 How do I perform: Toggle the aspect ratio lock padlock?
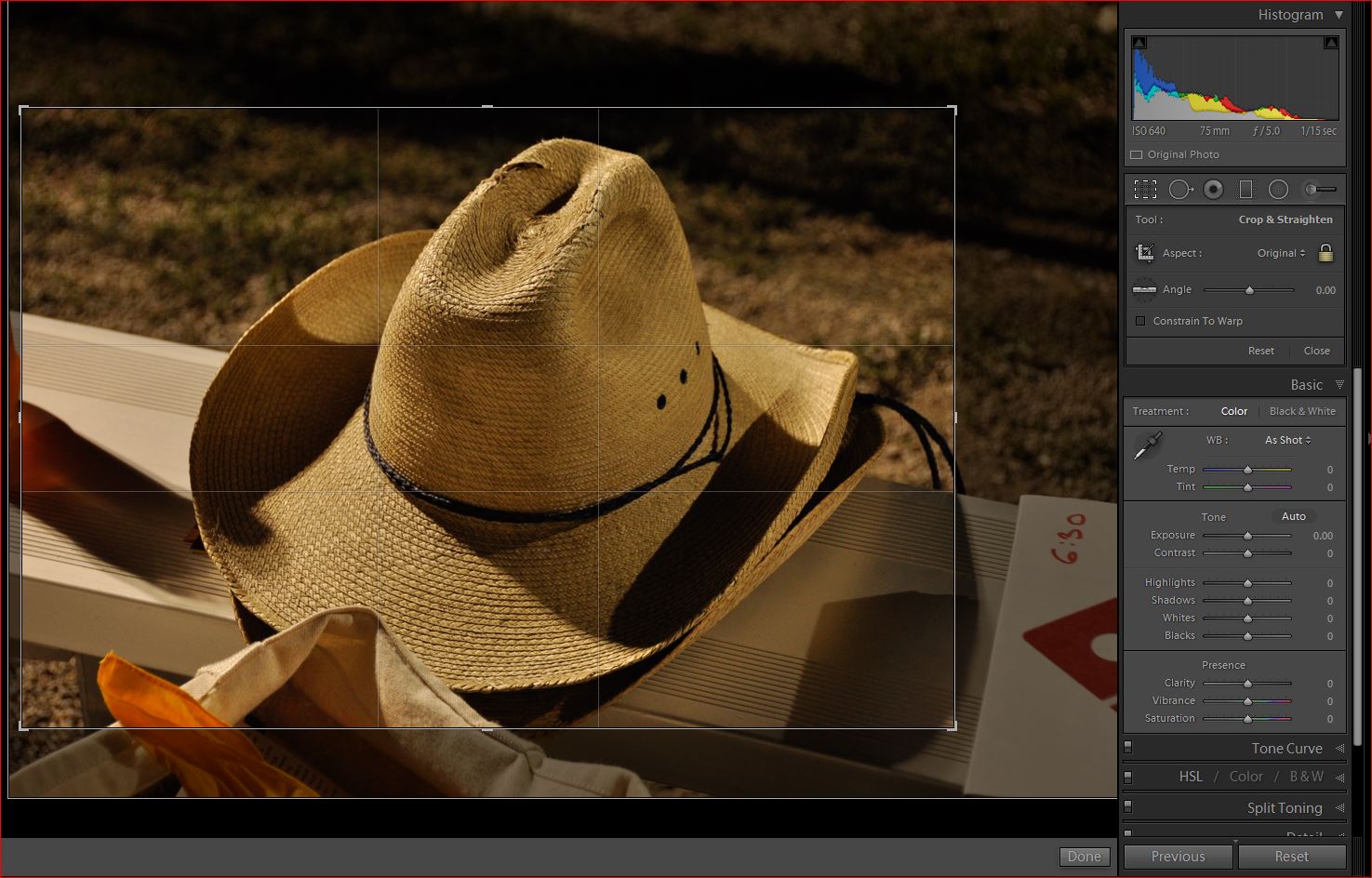[1325, 253]
